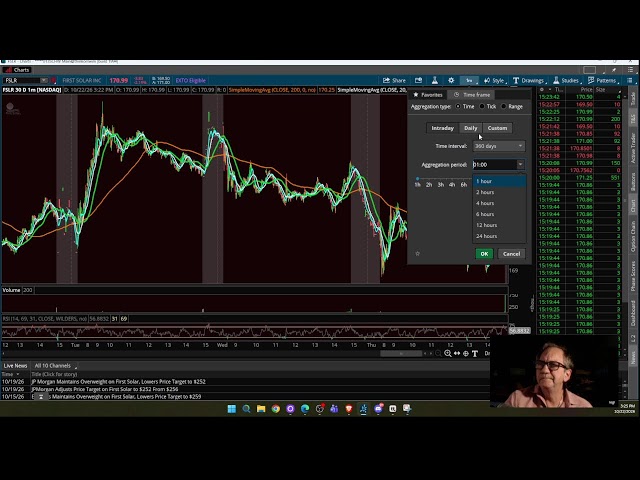
Task: Confirm with the green OK button
Action: (484, 254)
